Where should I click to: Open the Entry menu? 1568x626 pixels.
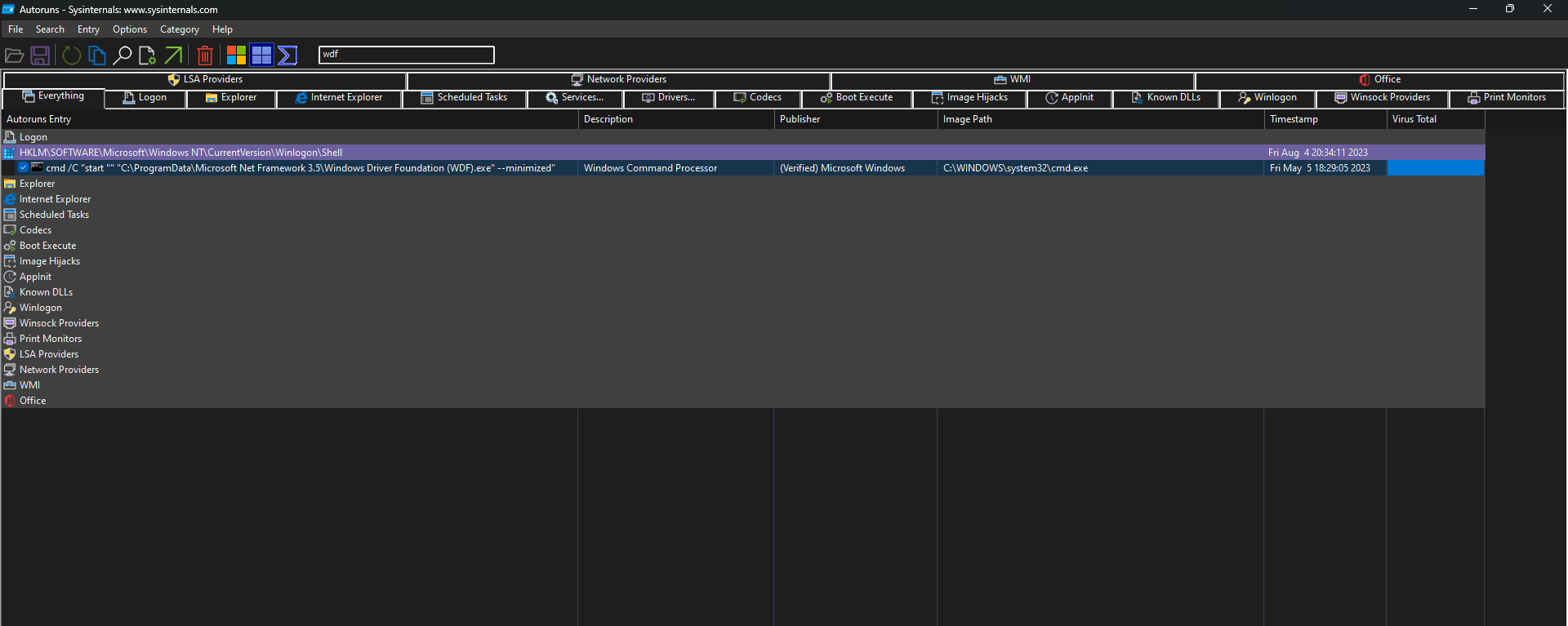[x=88, y=29]
